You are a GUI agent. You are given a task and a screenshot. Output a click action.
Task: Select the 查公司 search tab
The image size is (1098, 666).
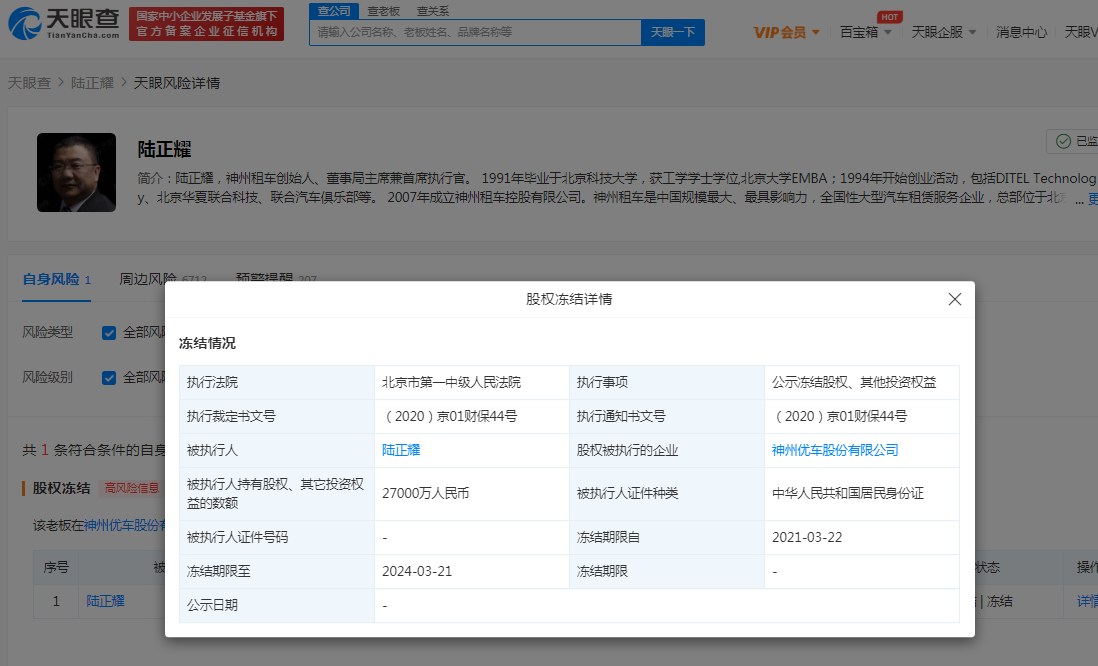[334, 11]
